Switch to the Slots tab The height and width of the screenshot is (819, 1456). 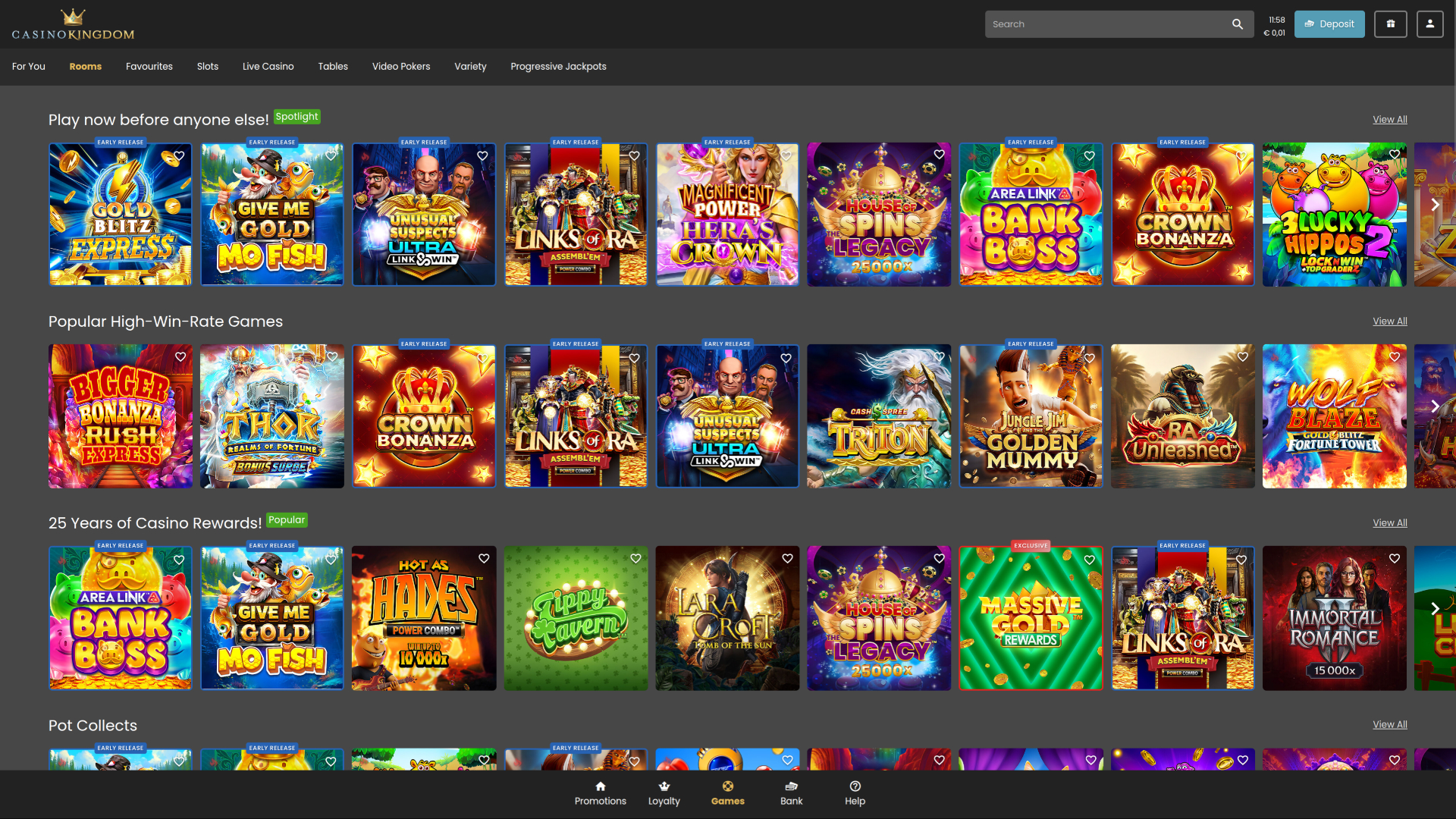pyautogui.click(x=207, y=67)
